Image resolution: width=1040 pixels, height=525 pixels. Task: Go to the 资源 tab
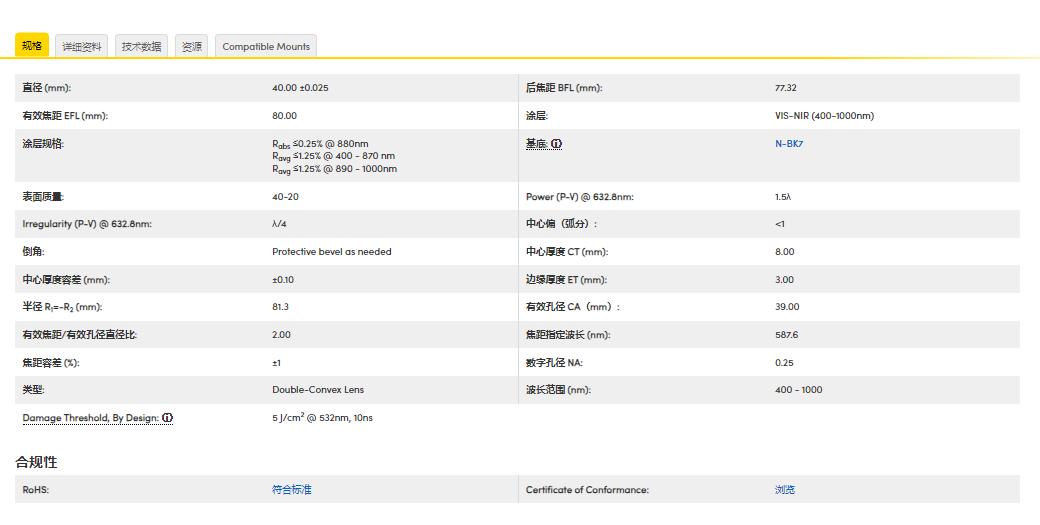click(191, 47)
